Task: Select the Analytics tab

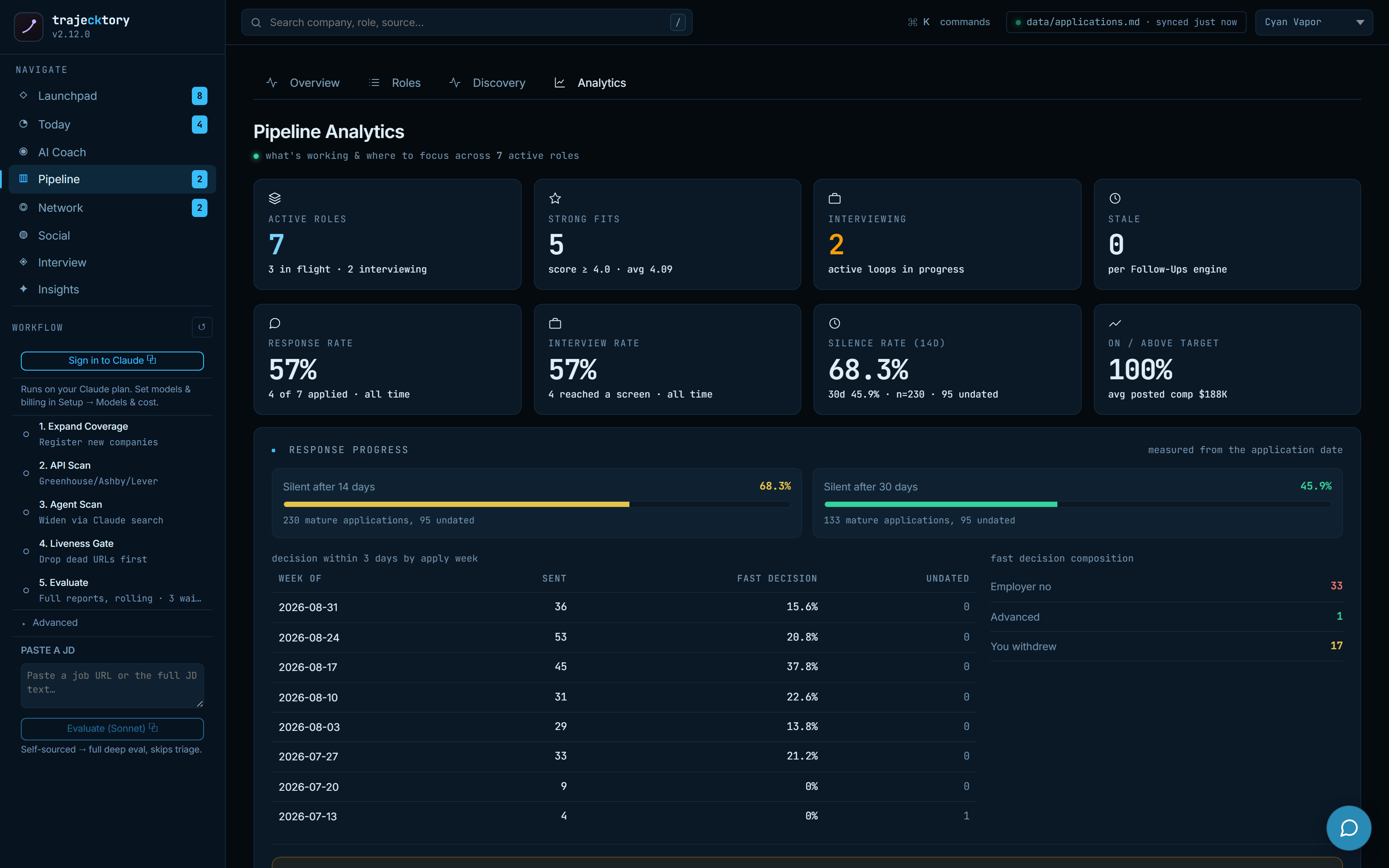Action: point(590,82)
